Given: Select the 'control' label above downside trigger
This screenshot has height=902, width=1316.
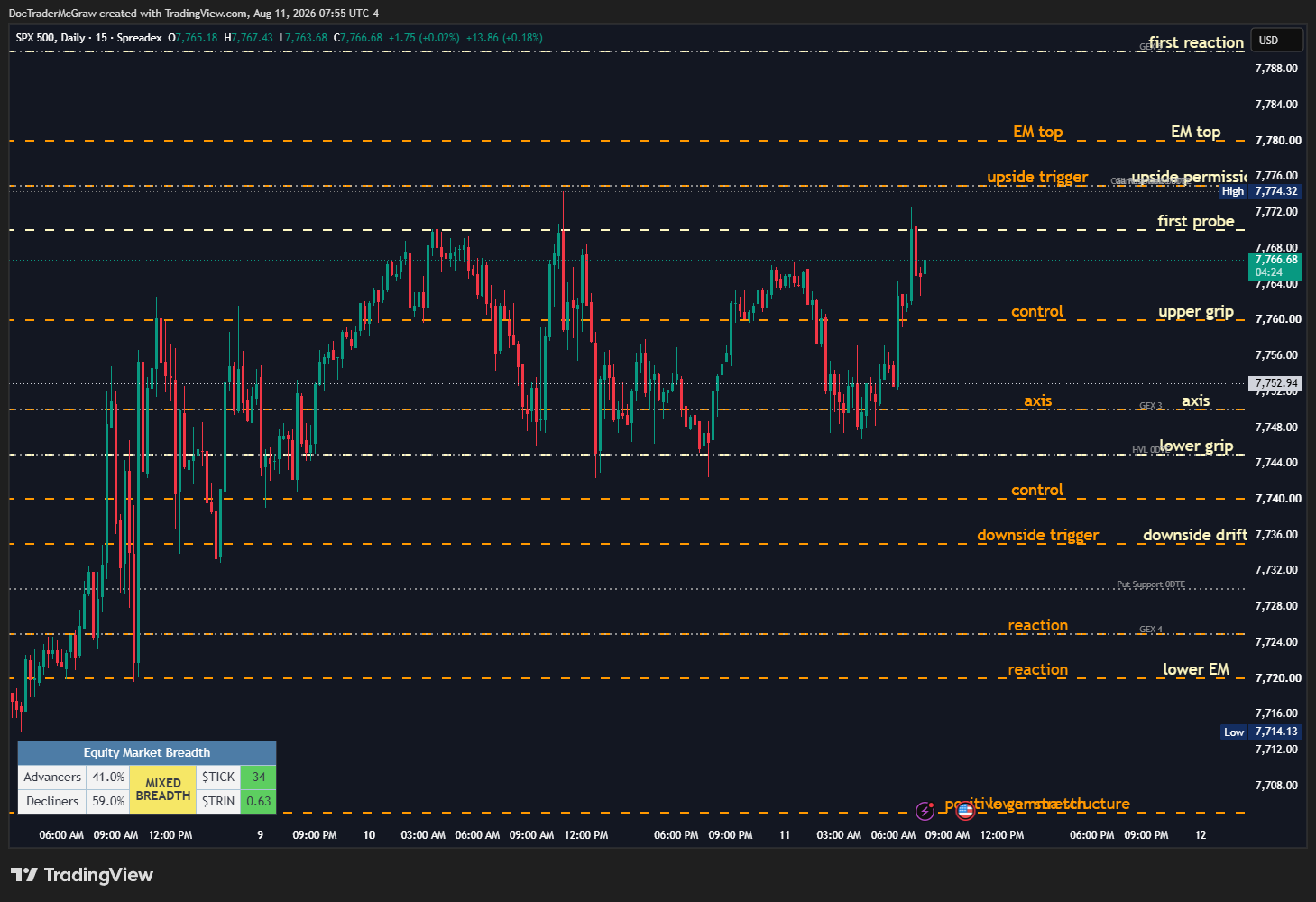Looking at the screenshot, I should click(1037, 490).
